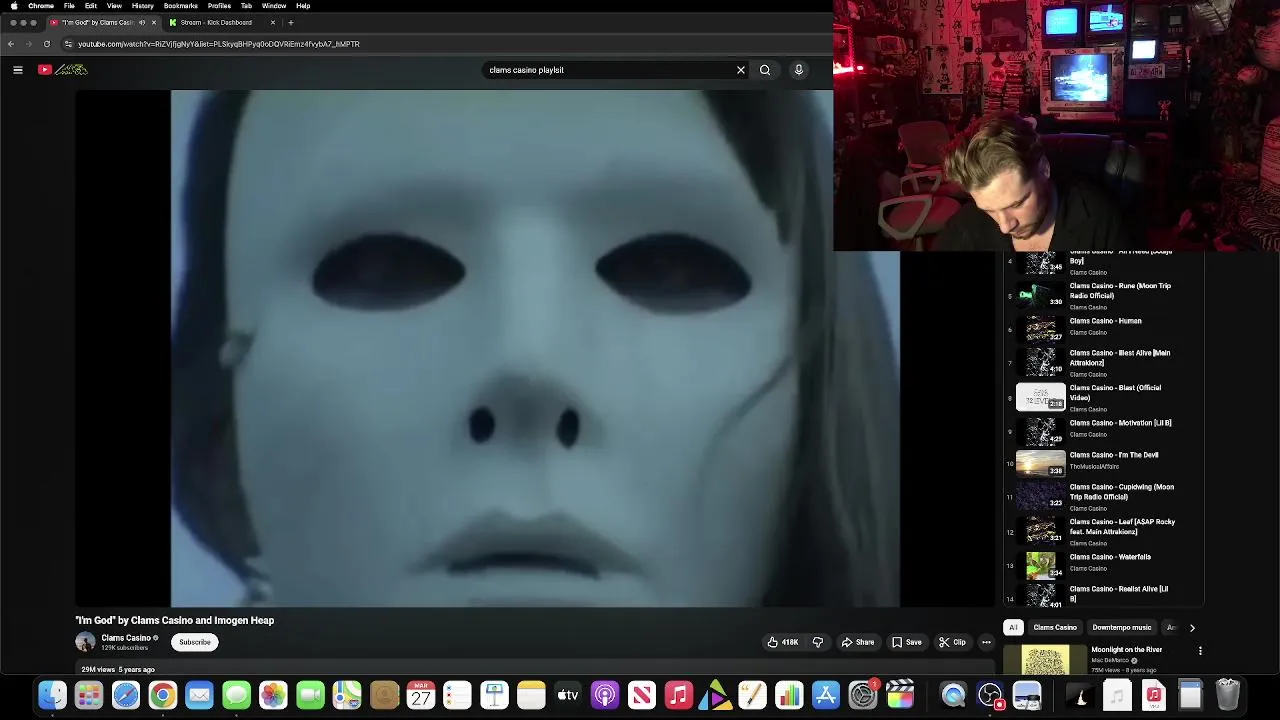The width and height of the screenshot is (1280, 720).
Task: Open options for Moonlight on the River
Action: click(x=1200, y=651)
